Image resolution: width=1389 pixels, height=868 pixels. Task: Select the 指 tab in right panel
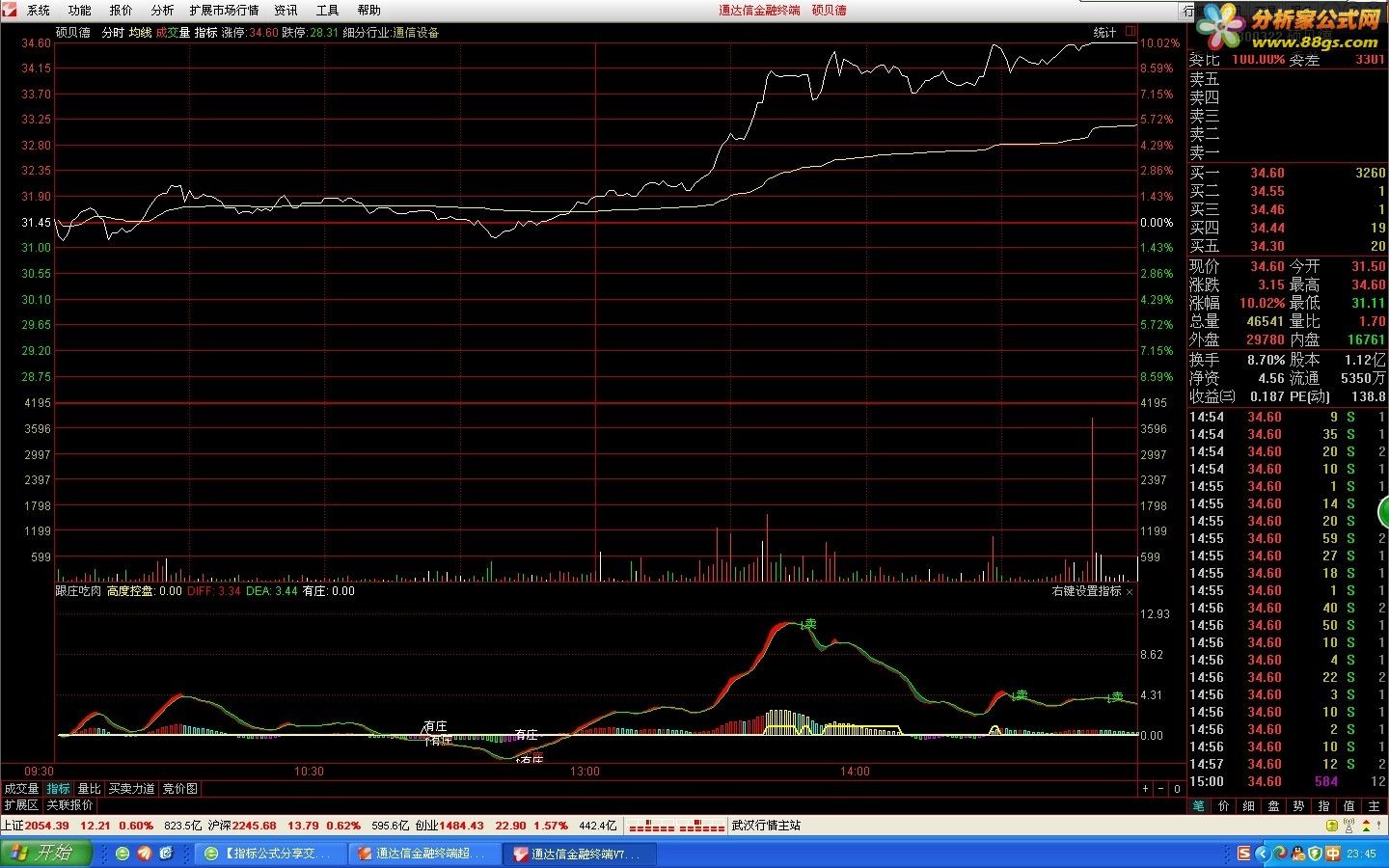(1324, 806)
